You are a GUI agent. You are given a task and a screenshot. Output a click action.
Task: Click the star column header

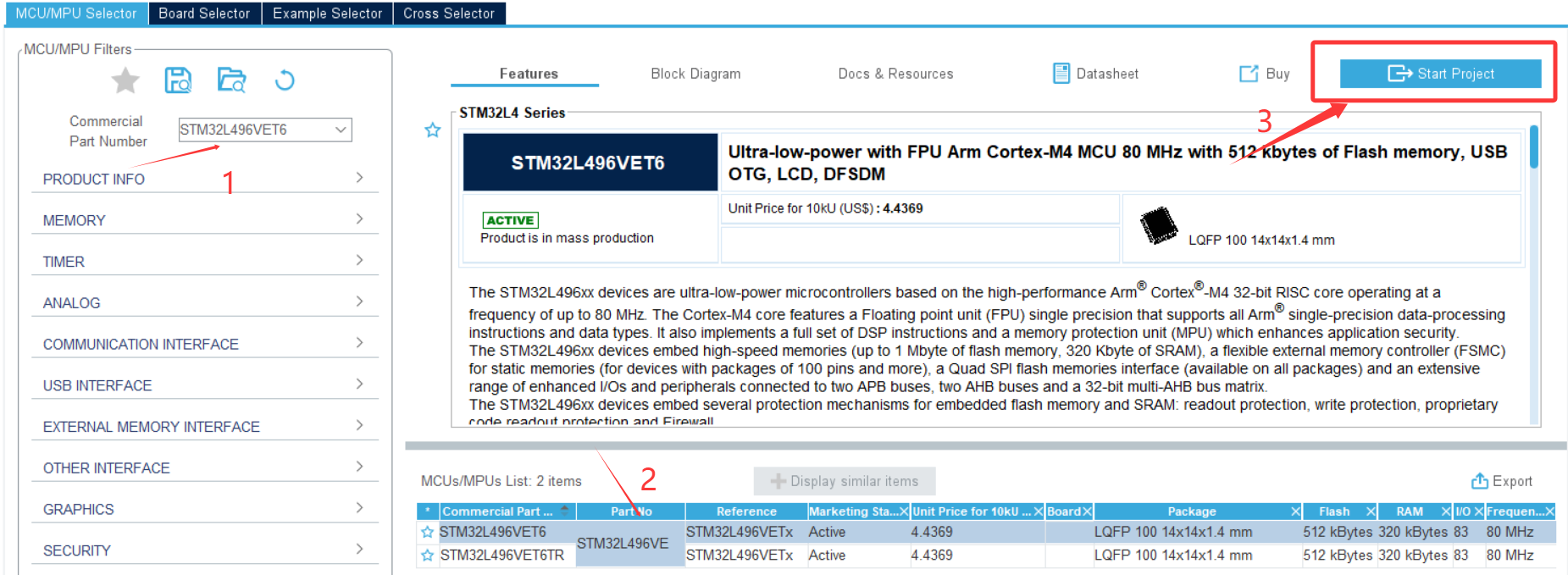tap(428, 511)
